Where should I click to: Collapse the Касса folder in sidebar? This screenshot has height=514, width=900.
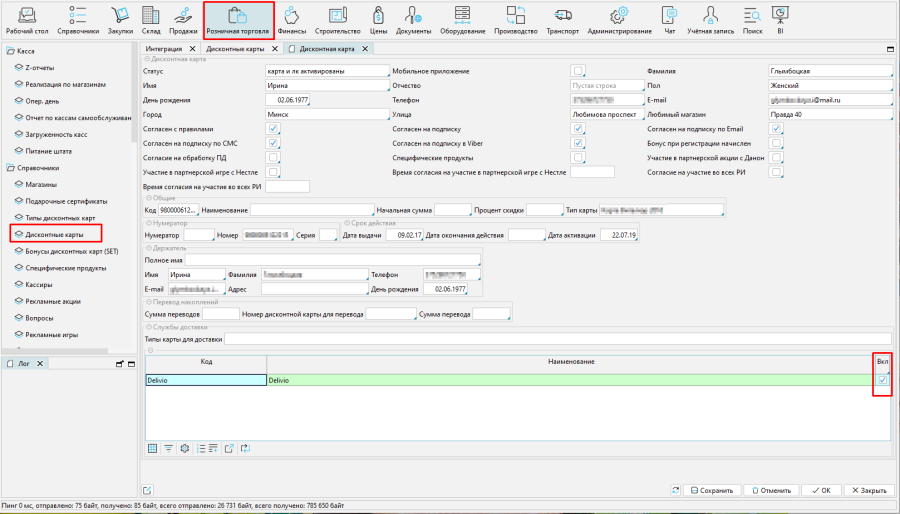(x=9, y=51)
